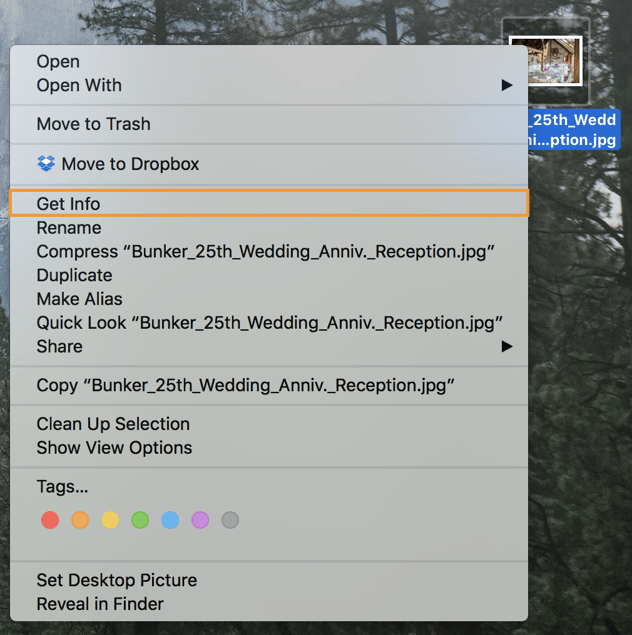
Task: Apply the blue tag color
Action: click(170, 520)
